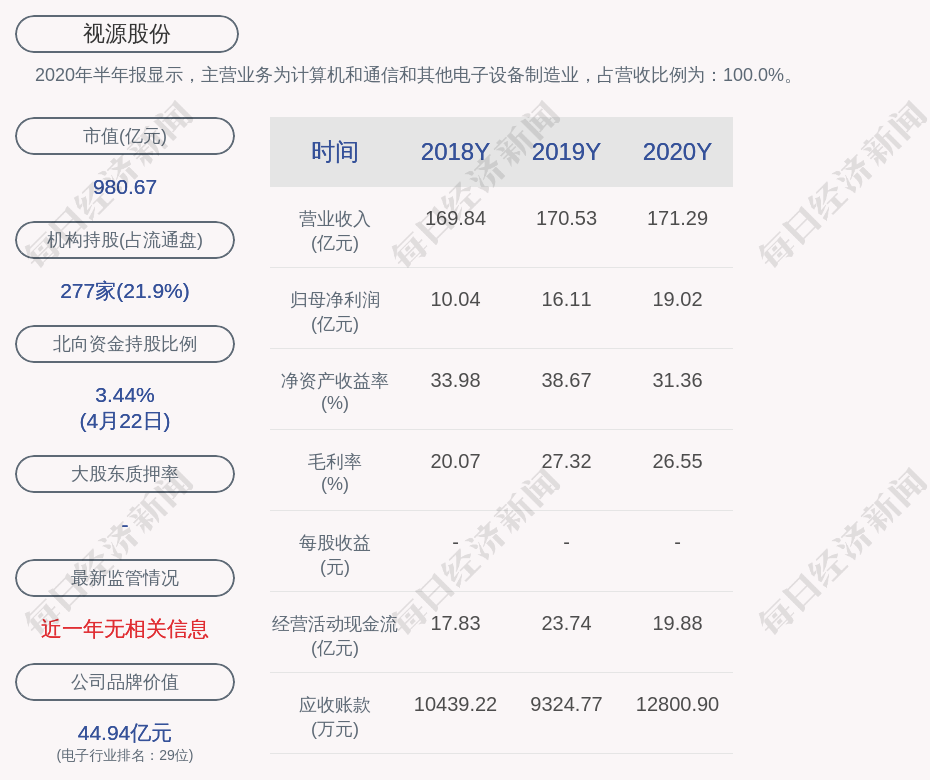Click red text 近一年无相关信息

[x=125, y=629]
